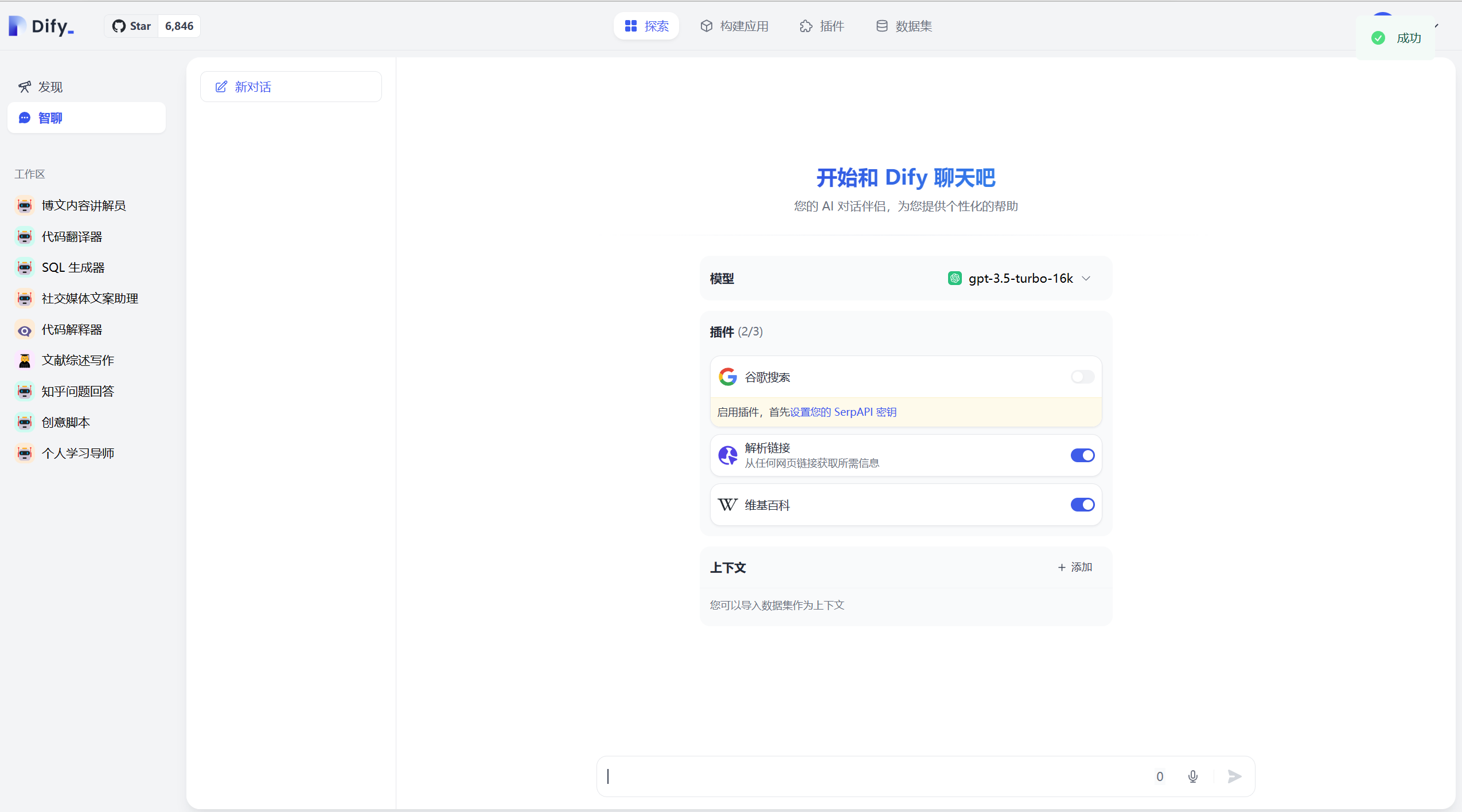Click the cube icon in the 构建应用 tab
Screen dimensions: 1462x812
coord(707,26)
